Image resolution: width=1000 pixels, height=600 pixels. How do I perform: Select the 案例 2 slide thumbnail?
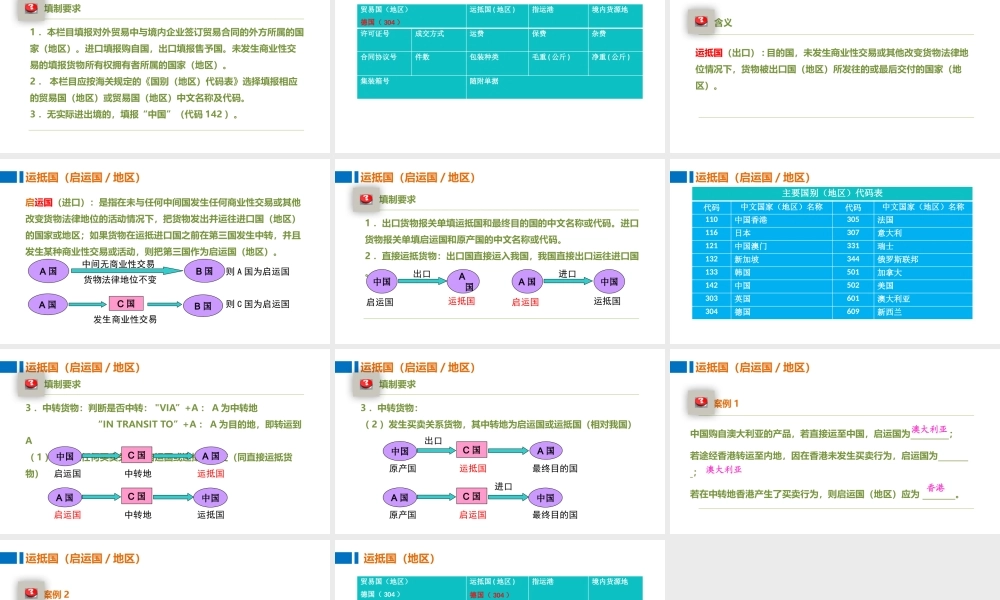click(165, 570)
